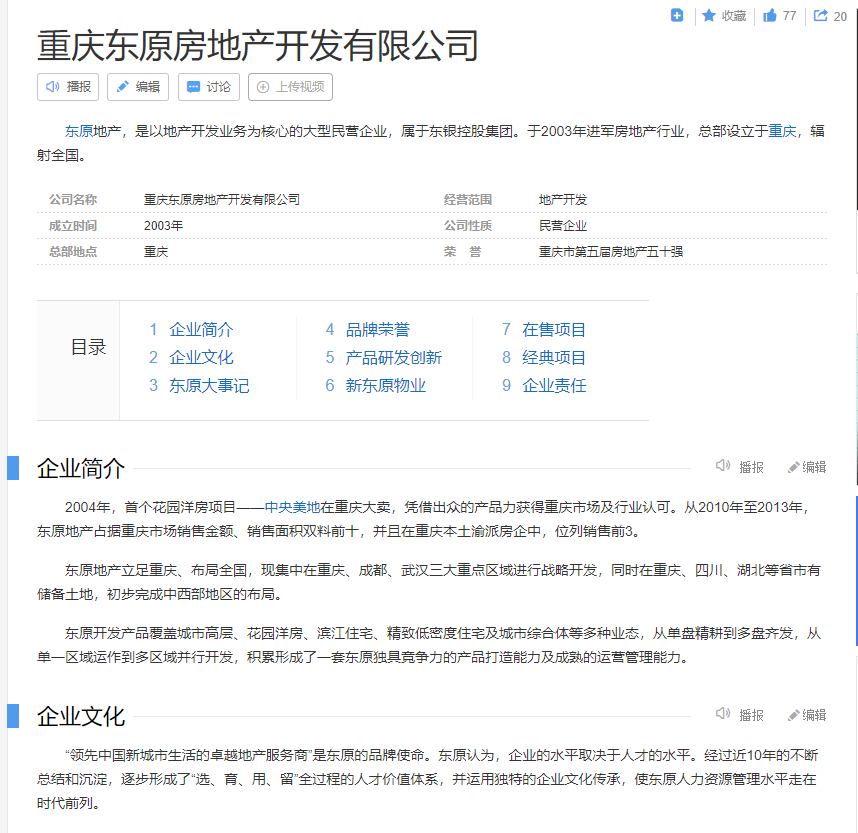Open the 中央美地 link
This screenshot has height=833, width=858.
(x=292, y=507)
